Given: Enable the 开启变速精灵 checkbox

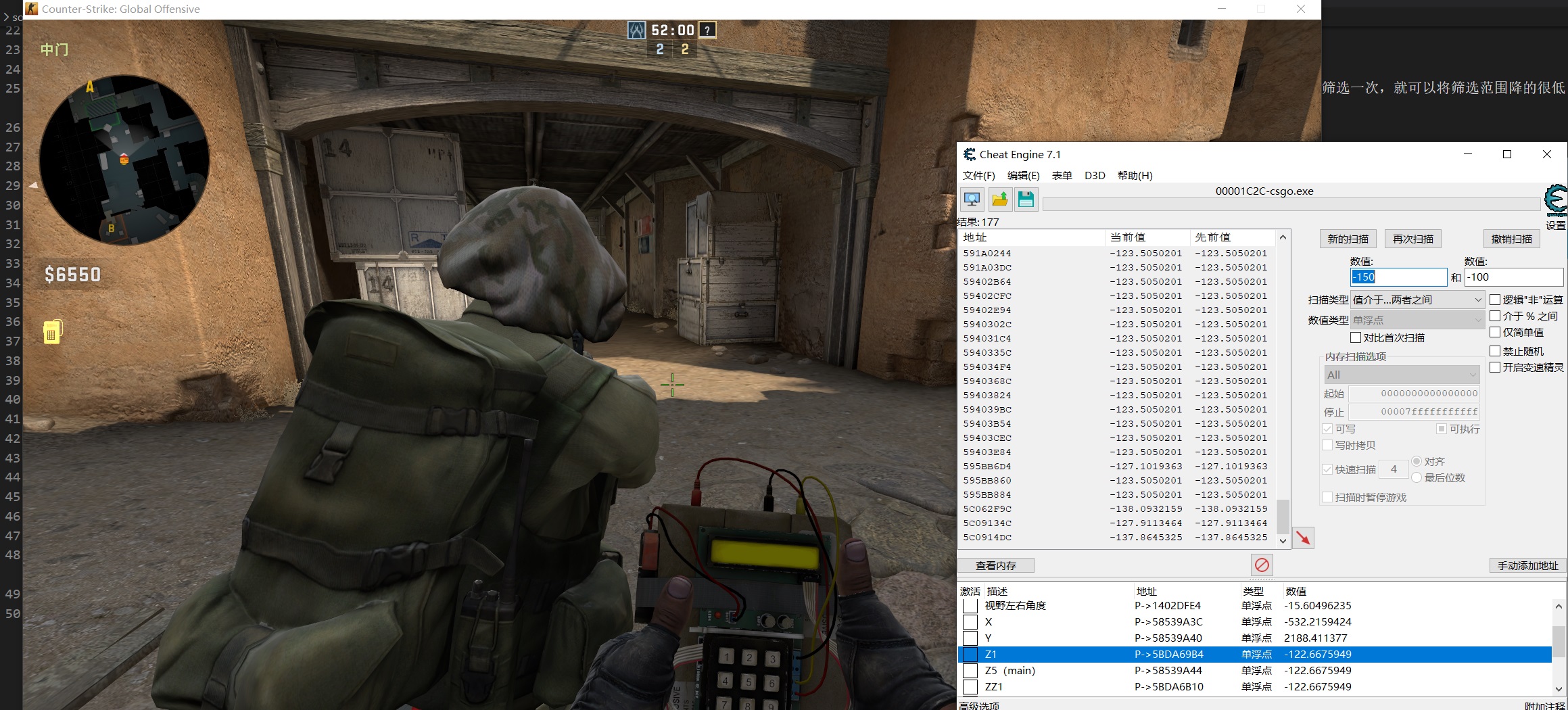Looking at the screenshot, I should coord(1495,367).
